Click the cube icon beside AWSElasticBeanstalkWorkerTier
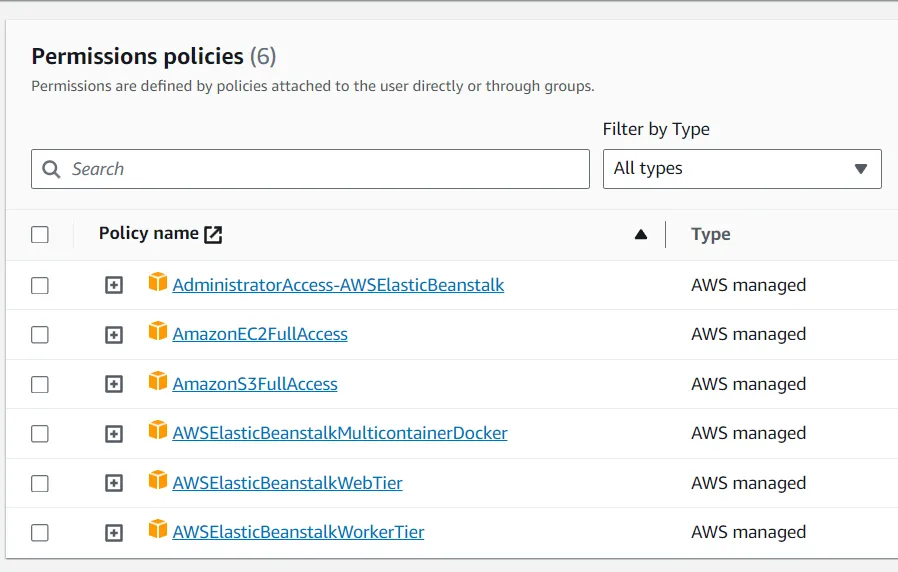 coord(157,530)
